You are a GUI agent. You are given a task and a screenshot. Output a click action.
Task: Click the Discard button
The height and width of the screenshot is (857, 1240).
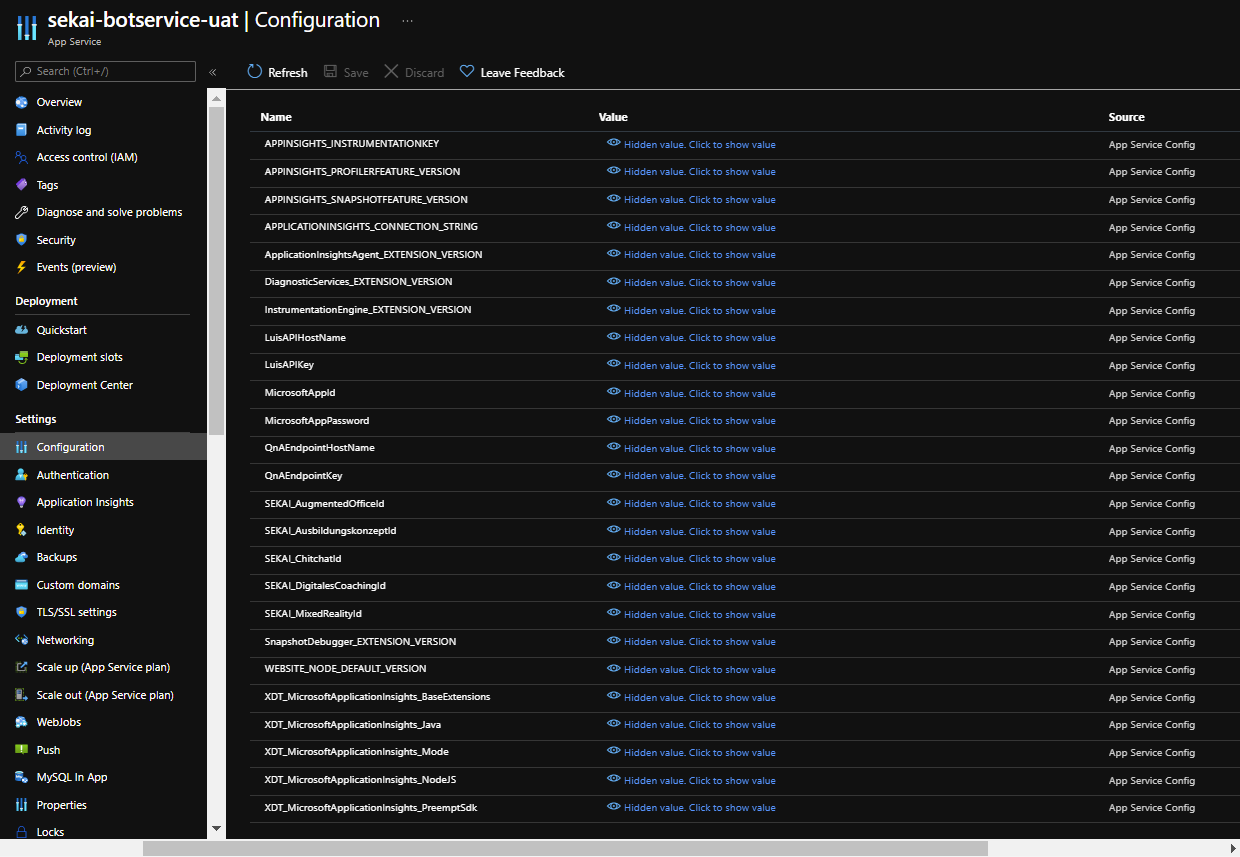[x=413, y=71]
